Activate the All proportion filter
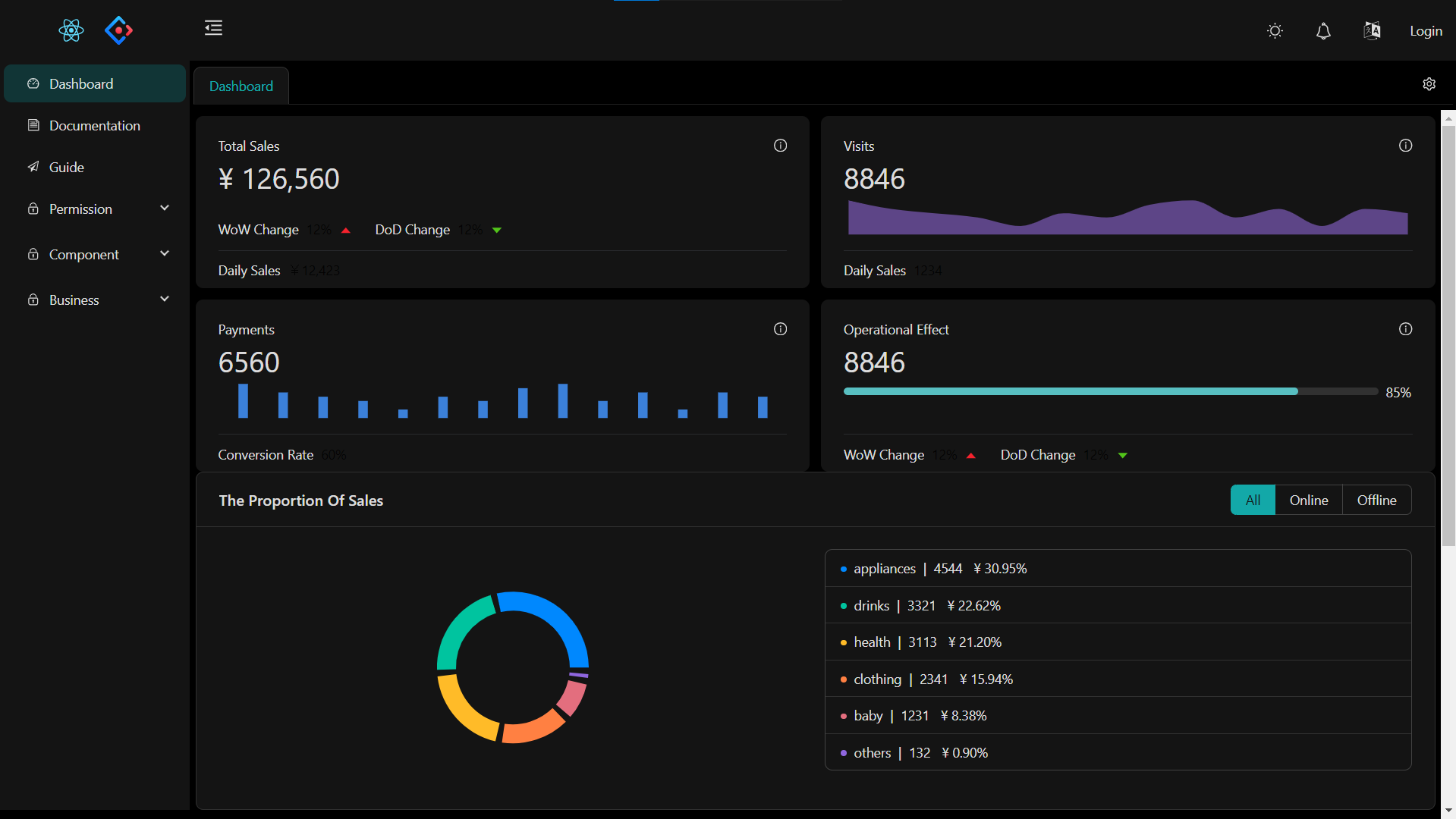This screenshot has width=1456, height=819. pos(1253,500)
